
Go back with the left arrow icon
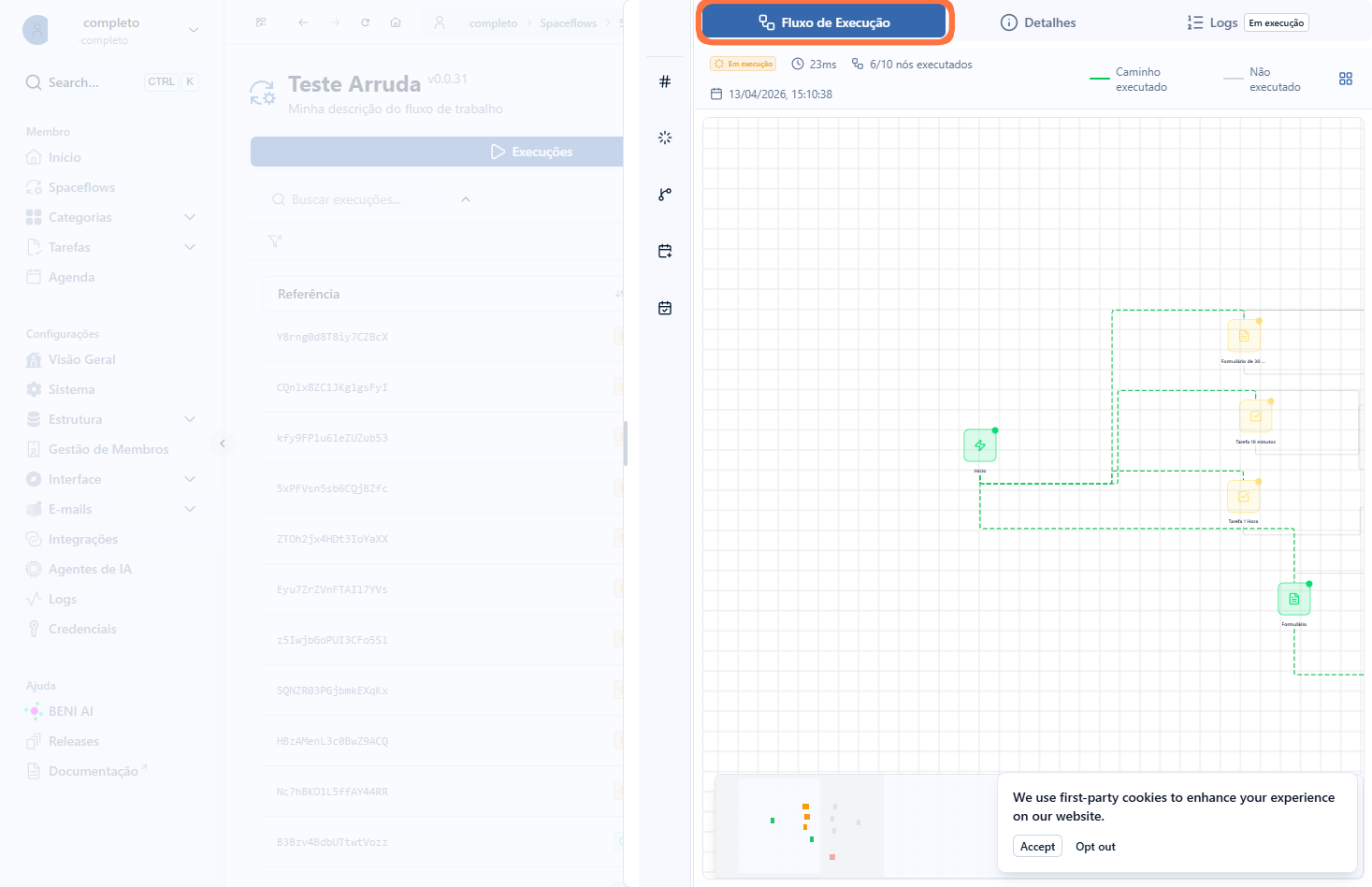pyautogui.click(x=303, y=22)
